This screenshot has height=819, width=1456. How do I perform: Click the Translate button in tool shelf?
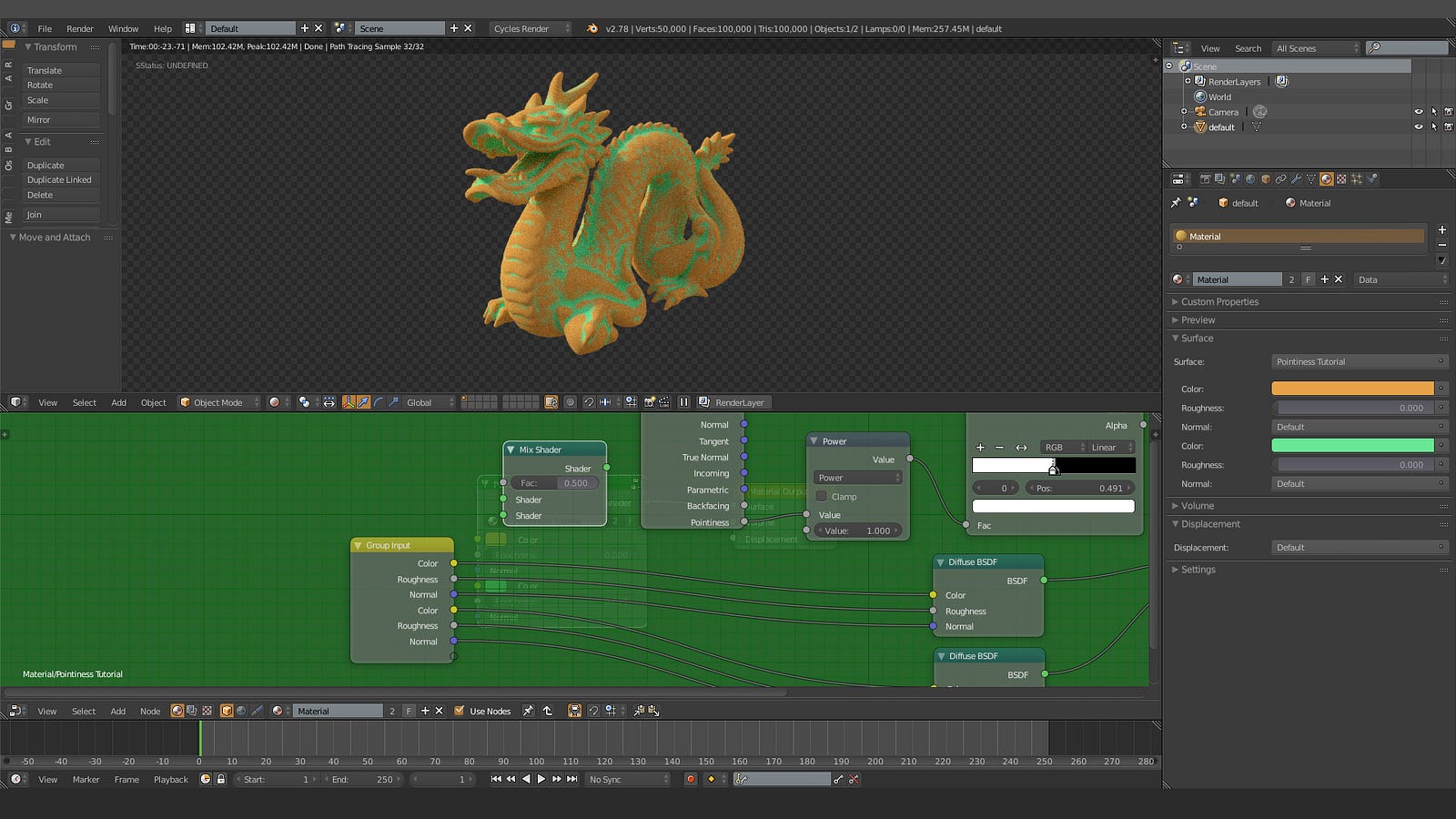(x=60, y=70)
